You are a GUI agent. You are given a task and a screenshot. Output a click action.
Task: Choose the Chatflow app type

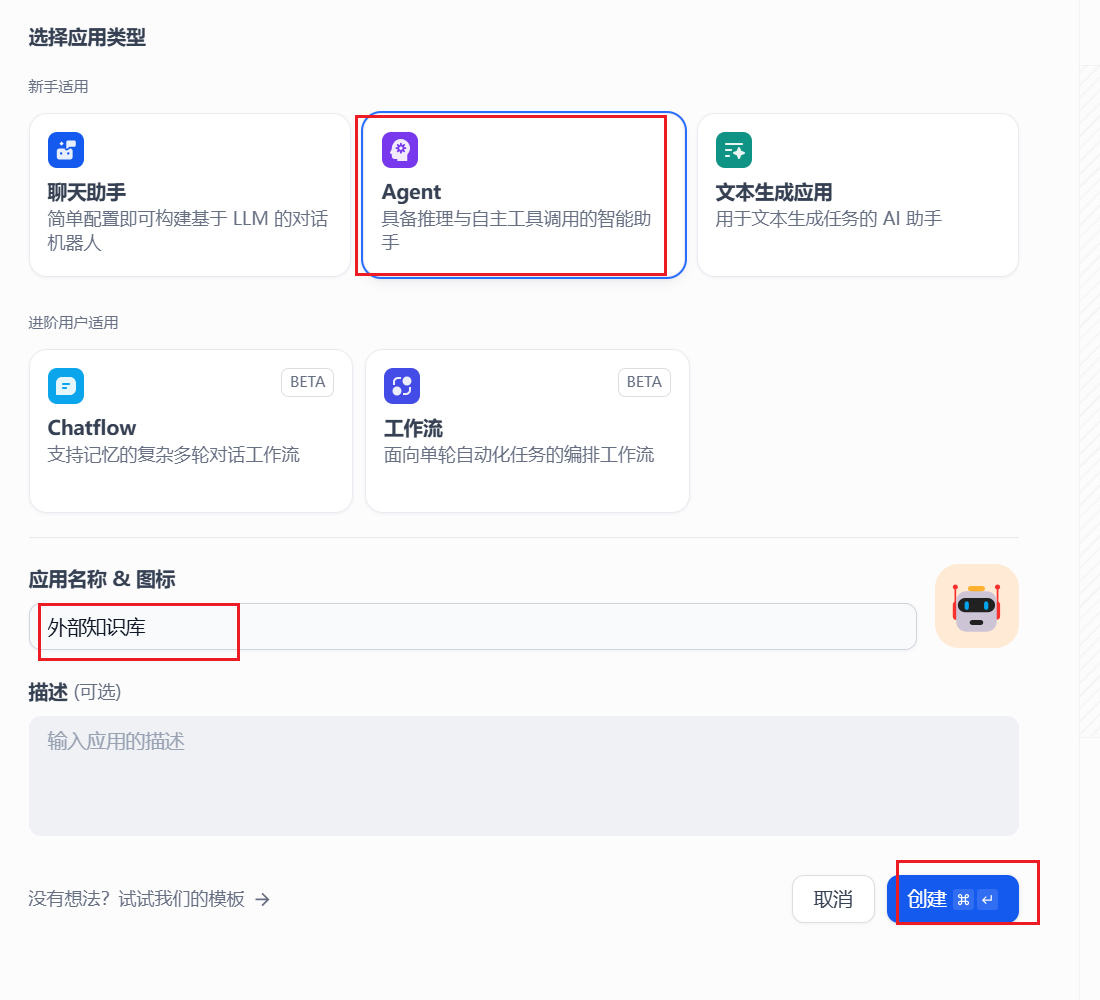(190, 431)
